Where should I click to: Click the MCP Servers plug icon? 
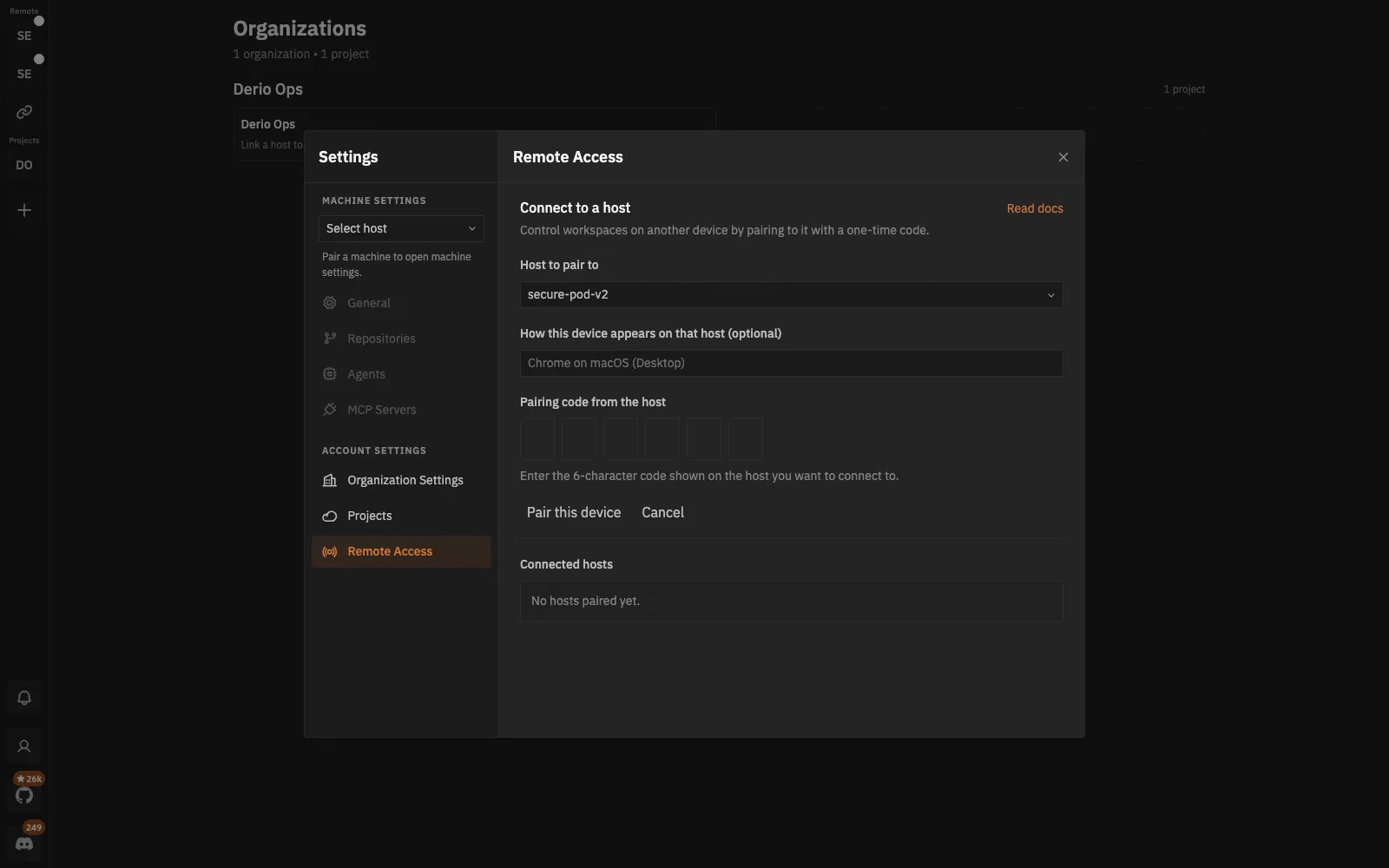(x=330, y=410)
